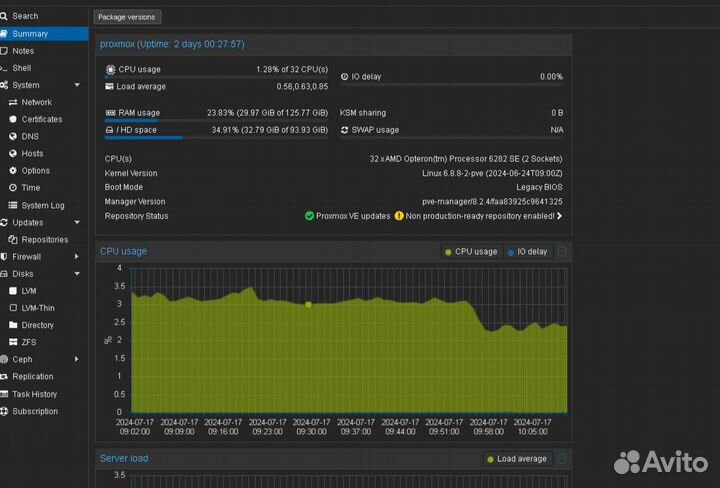Click the IO delay clock icon
The image size is (720, 488).
[344, 77]
